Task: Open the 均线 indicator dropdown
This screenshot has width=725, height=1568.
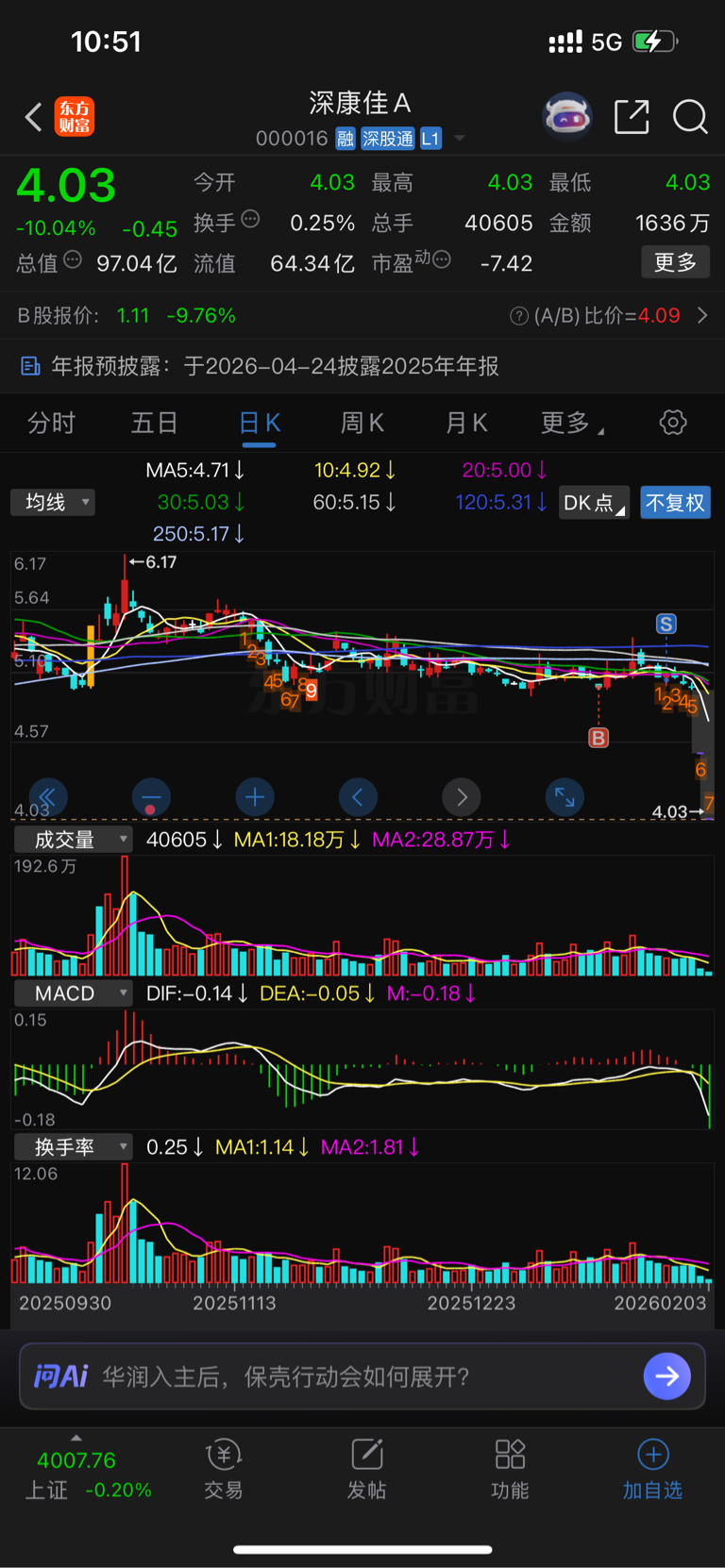Action: point(53,502)
